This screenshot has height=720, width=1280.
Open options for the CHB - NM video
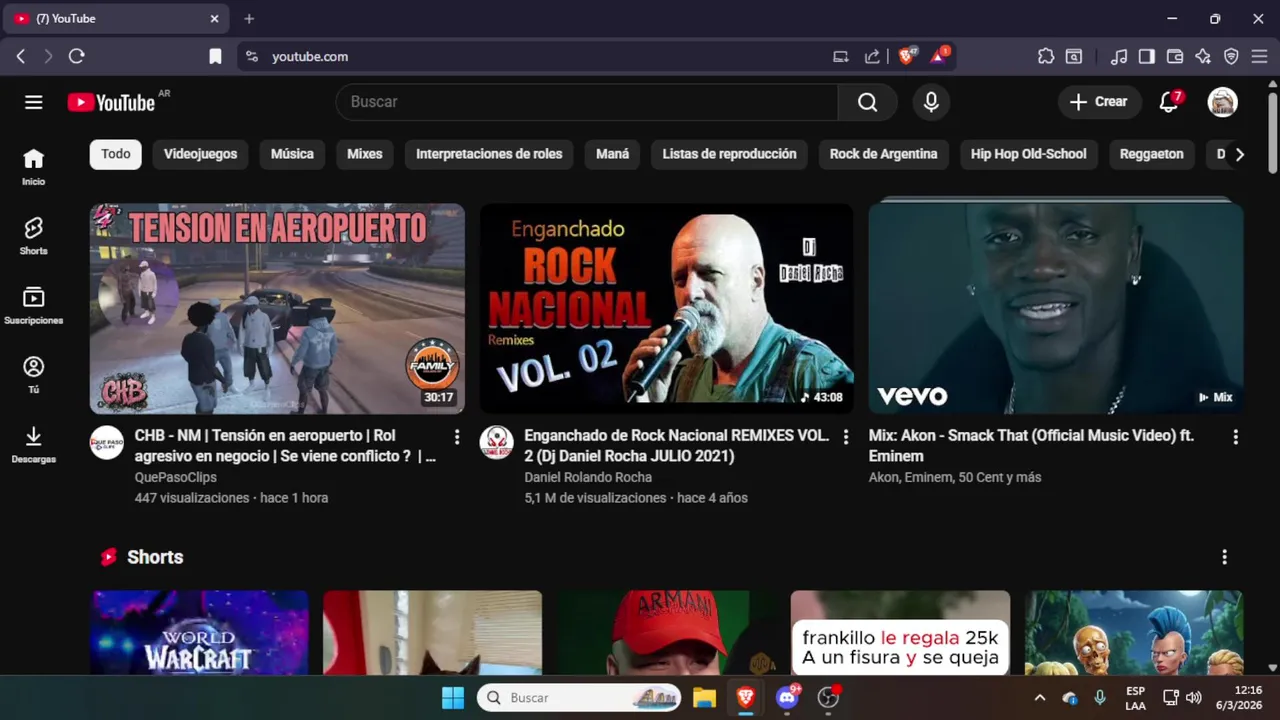click(x=457, y=437)
